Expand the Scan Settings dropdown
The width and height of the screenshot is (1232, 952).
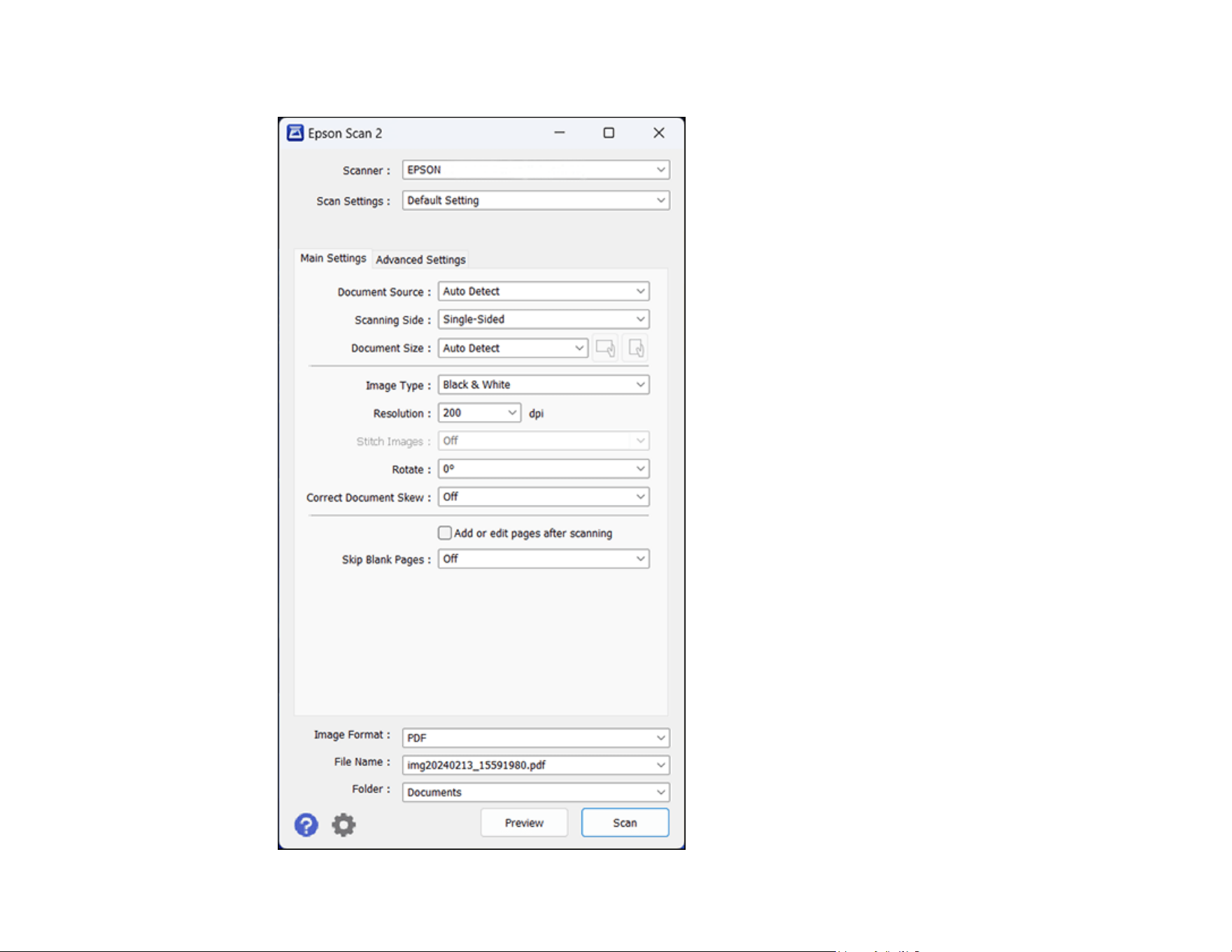536,201
